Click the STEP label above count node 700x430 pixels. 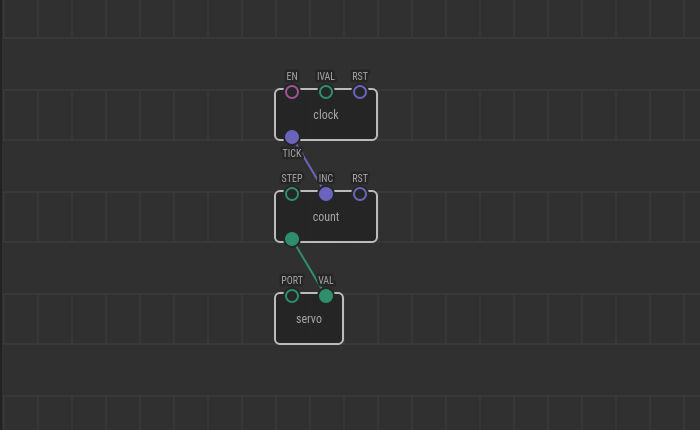(x=292, y=179)
